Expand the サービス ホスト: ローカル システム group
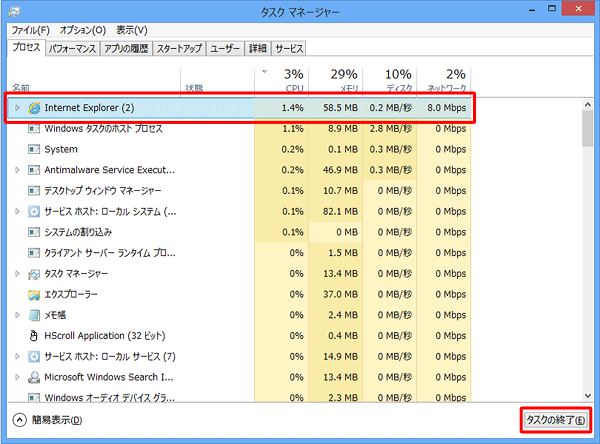Screen dimensions: 600x444 [17, 211]
